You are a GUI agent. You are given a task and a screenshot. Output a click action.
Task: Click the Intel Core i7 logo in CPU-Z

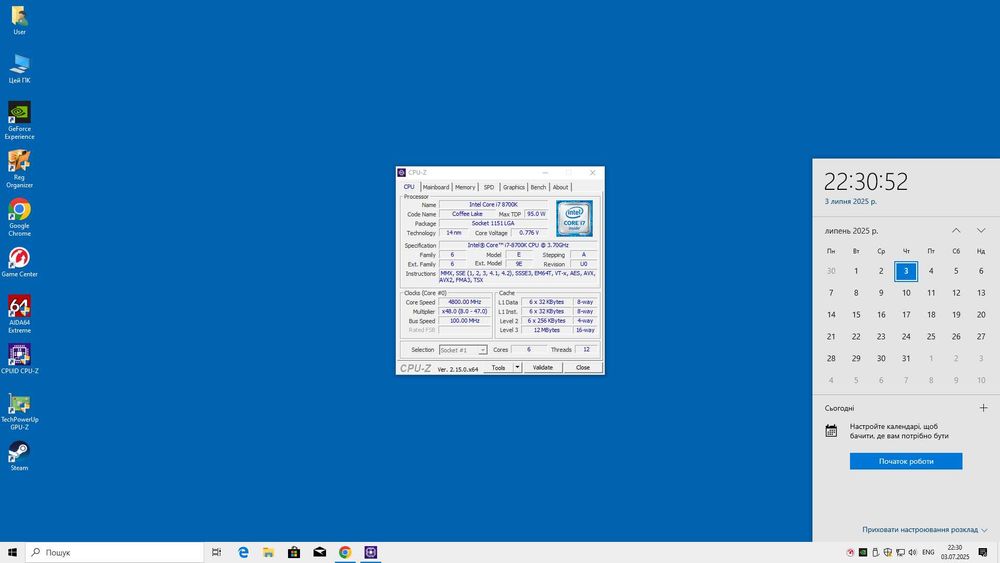[x=574, y=218]
